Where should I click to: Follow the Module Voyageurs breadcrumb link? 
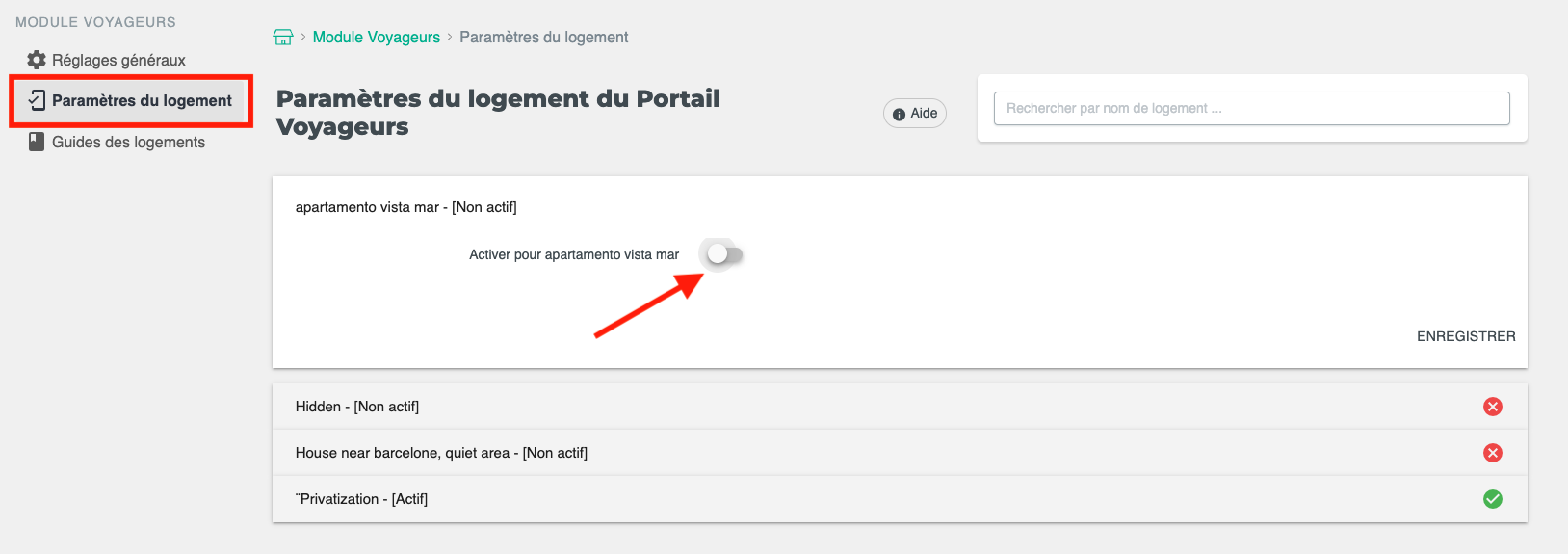(x=376, y=38)
